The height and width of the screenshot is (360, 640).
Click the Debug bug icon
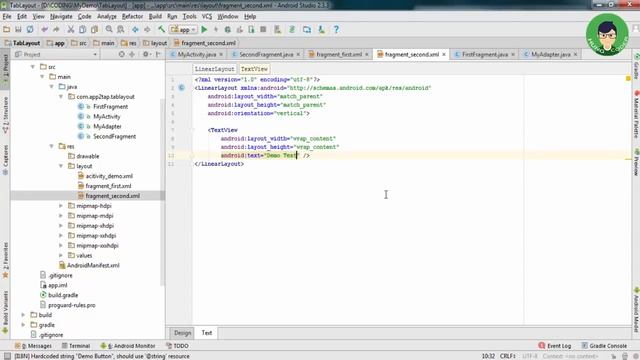tap(228, 29)
